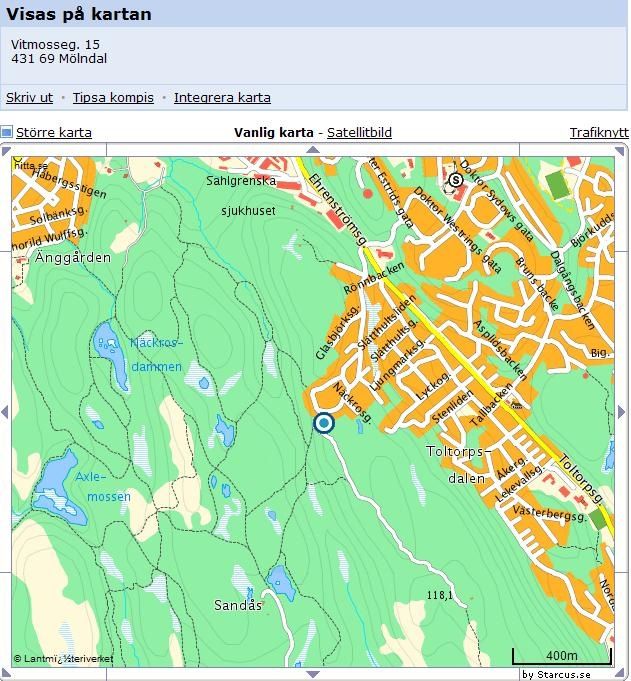Image resolution: width=631 pixels, height=681 pixels.
Task: Click the 118,1 elevation mark
Action: click(439, 595)
